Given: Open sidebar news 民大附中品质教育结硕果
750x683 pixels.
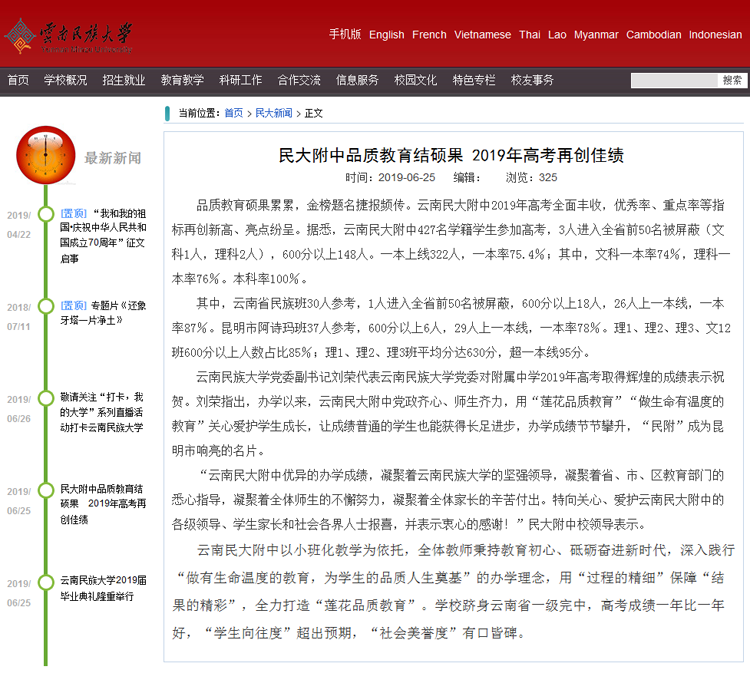Looking at the screenshot, I should click(x=103, y=504).
